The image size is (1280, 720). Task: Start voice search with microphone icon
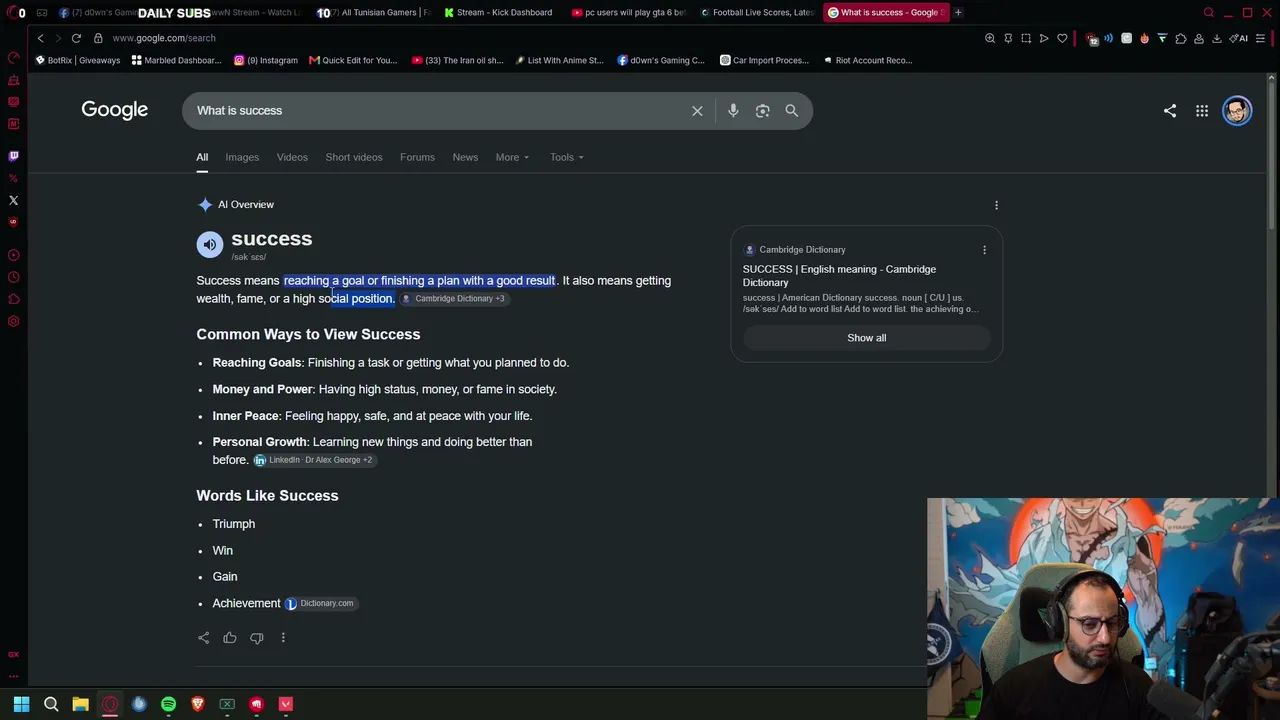[x=733, y=111]
